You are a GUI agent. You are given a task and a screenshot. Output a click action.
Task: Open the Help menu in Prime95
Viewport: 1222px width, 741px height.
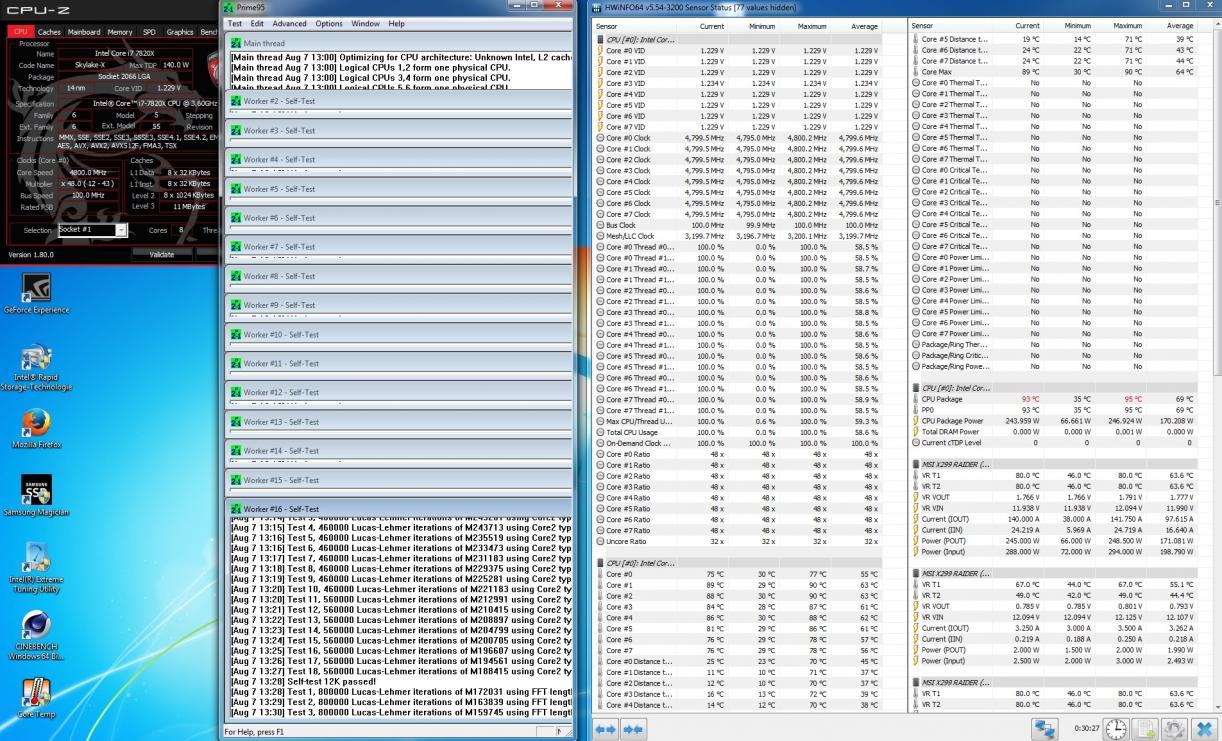pos(397,23)
